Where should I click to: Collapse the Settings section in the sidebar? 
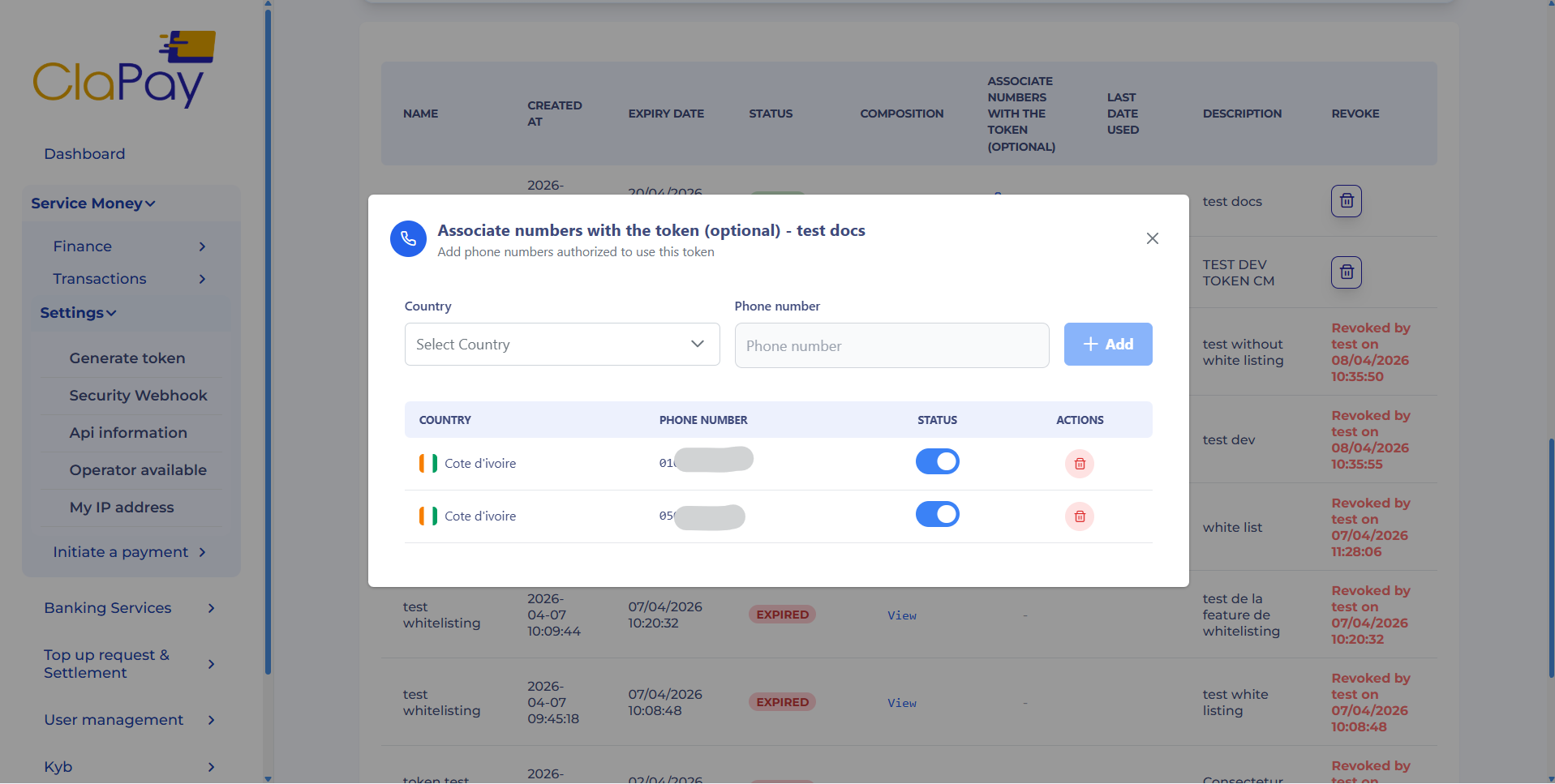77,313
